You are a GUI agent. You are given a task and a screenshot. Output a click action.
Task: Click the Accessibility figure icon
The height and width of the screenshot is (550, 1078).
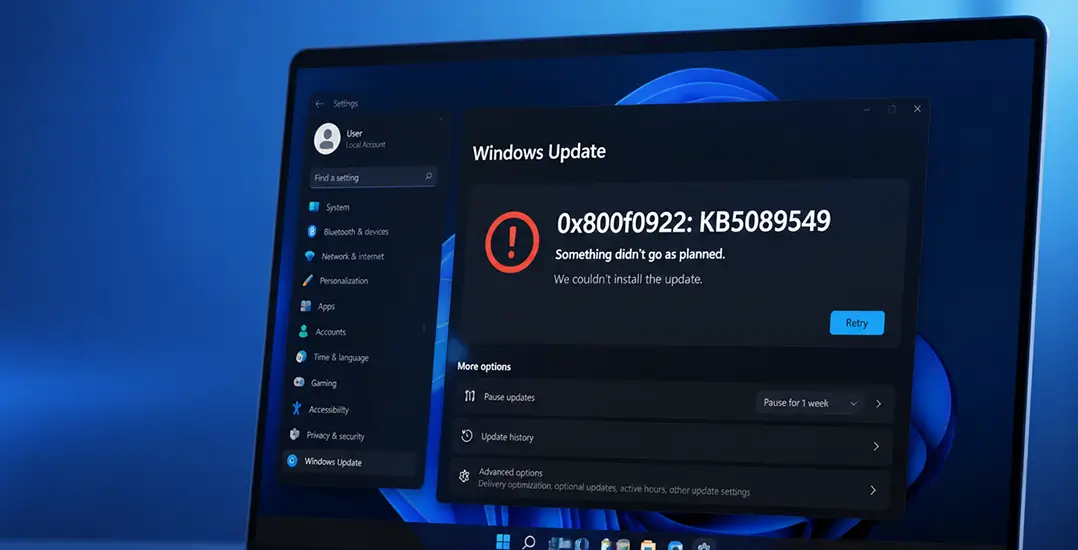coord(296,408)
